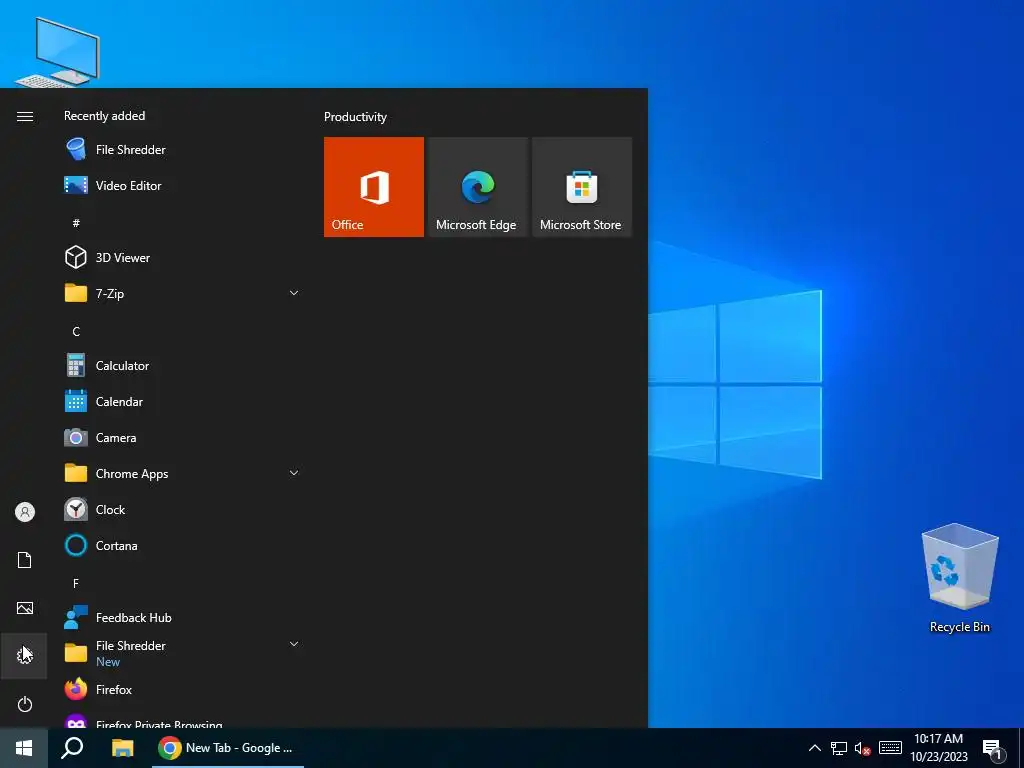Click the Recently added heading

(104, 116)
